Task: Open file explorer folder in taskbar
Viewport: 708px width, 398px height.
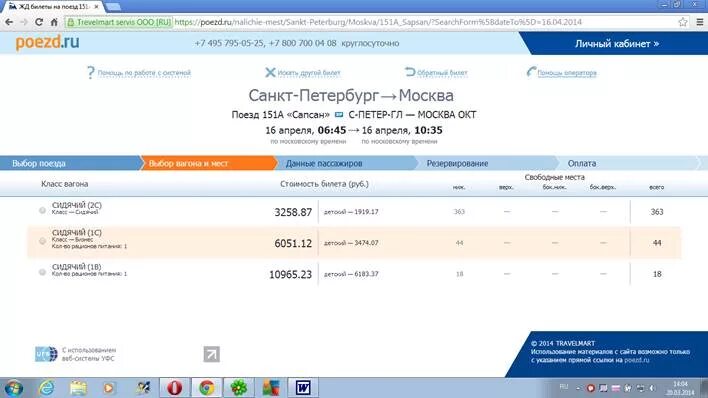Action: click(78, 388)
